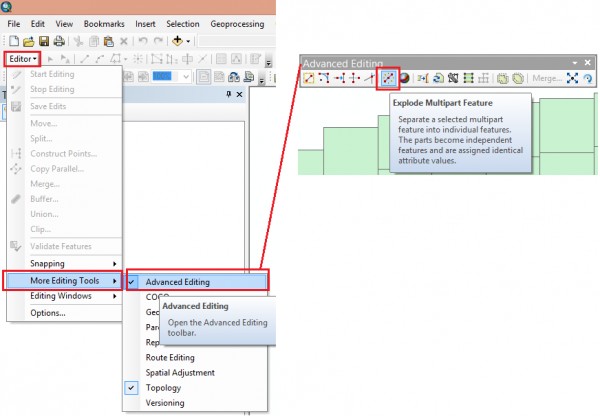Open the Geoprocessing menu
This screenshot has height=416, width=600.
click(237, 24)
